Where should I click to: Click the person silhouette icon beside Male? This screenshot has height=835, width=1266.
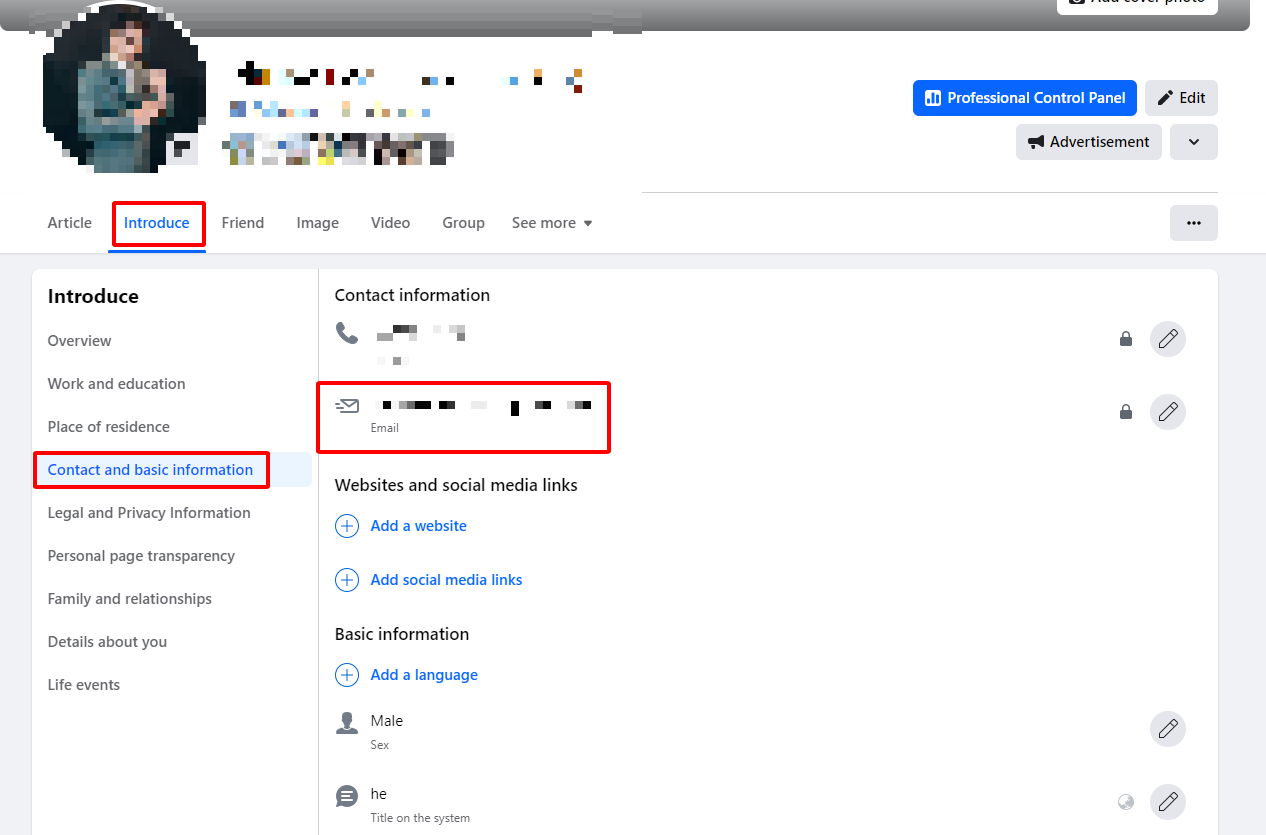coord(347,723)
